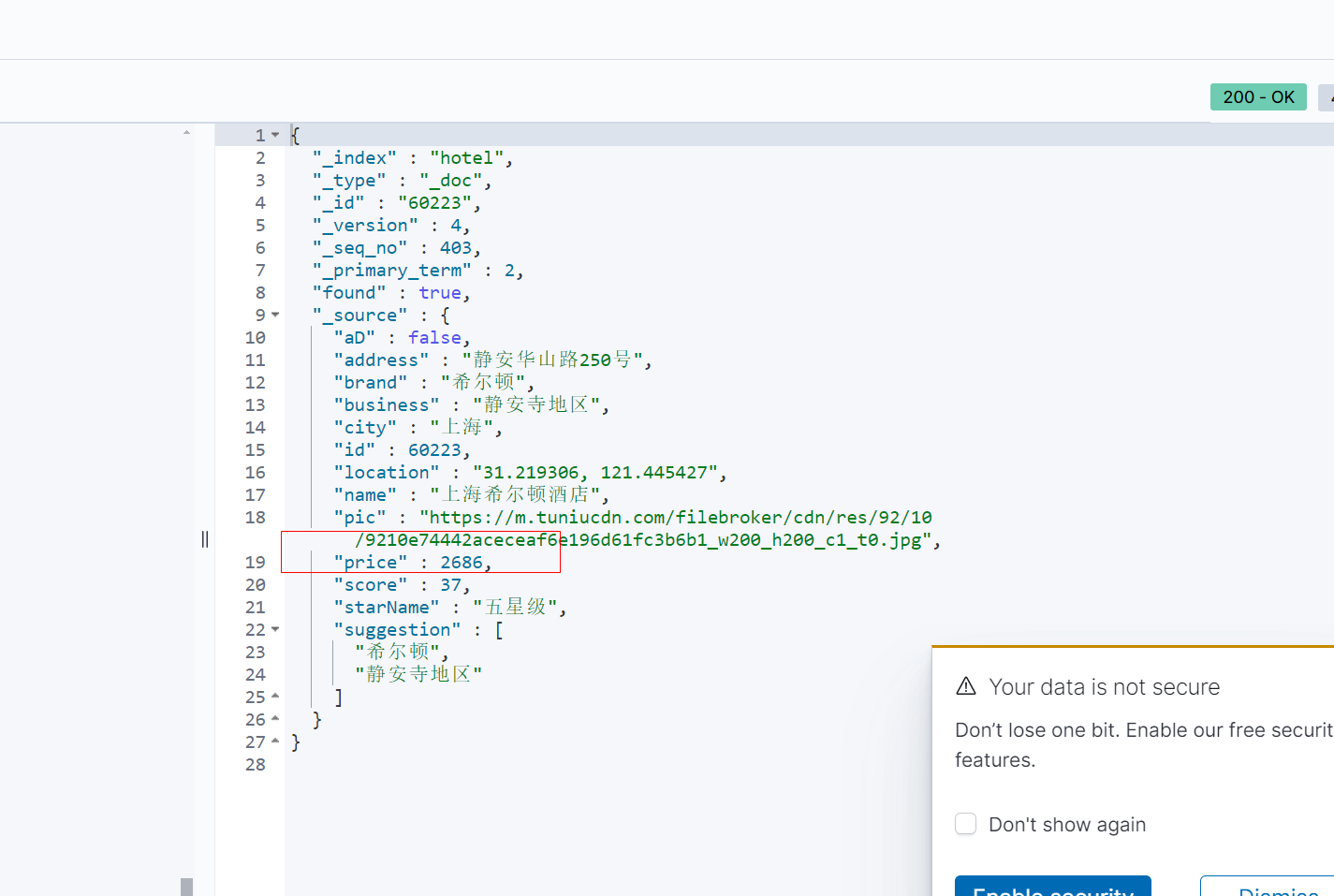This screenshot has height=896, width=1334.
Task: Click line number 14 in the gutter
Action: pos(256,427)
